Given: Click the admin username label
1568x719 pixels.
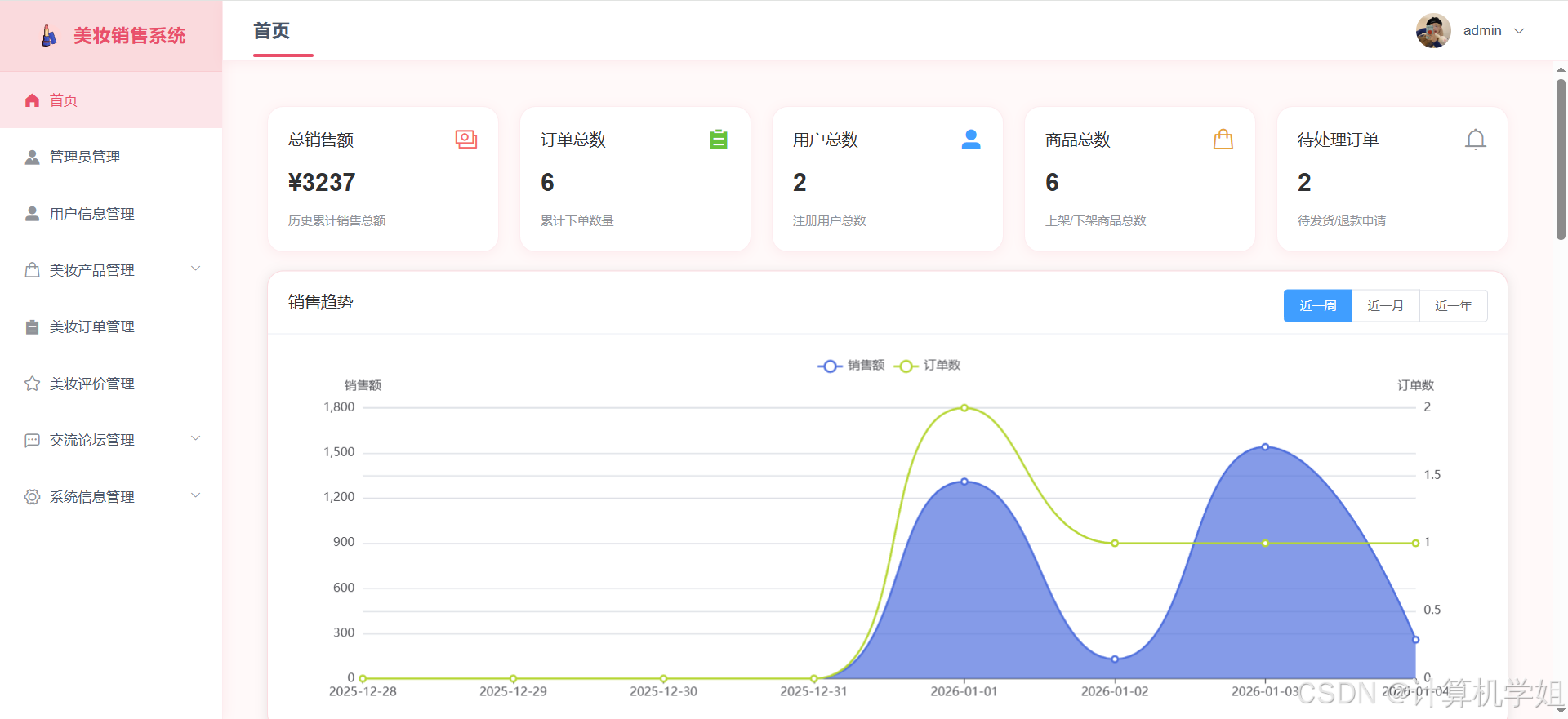Looking at the screenshot, I should [1482, 31].
